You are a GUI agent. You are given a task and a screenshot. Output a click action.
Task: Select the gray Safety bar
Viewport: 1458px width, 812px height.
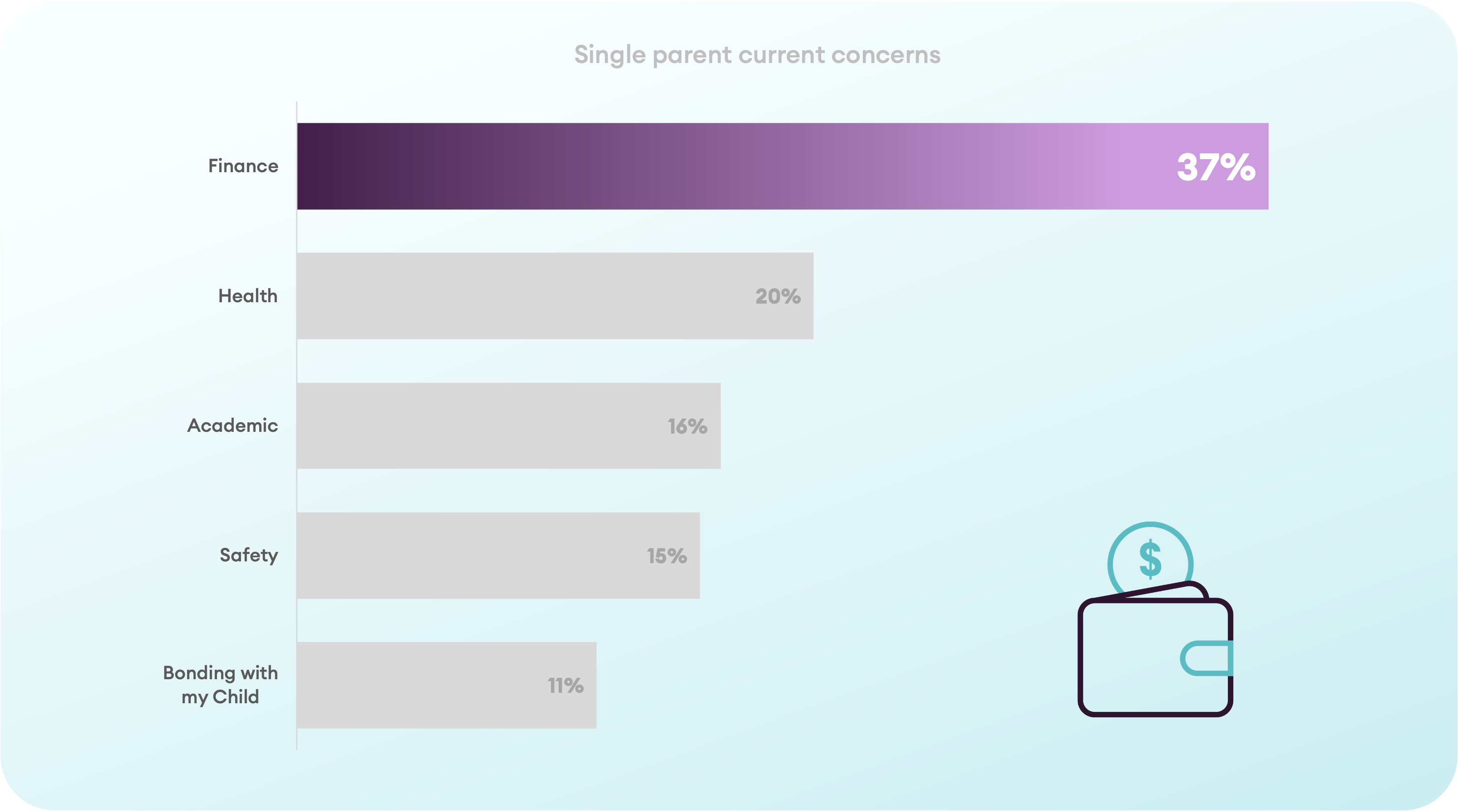(499, 556)
